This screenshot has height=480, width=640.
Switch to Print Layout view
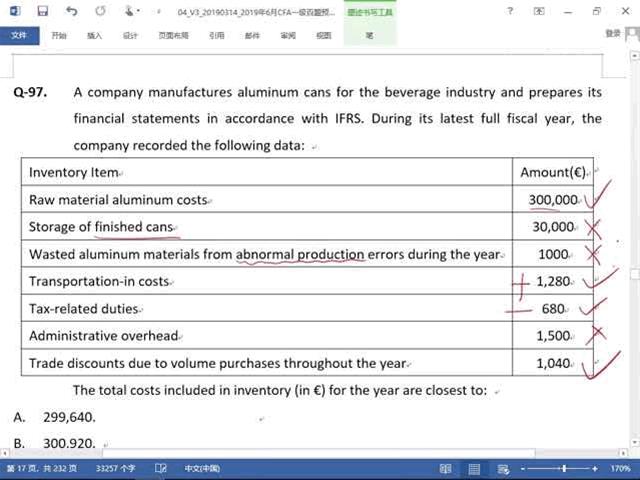pyautogui.click(x=474, y=469)
